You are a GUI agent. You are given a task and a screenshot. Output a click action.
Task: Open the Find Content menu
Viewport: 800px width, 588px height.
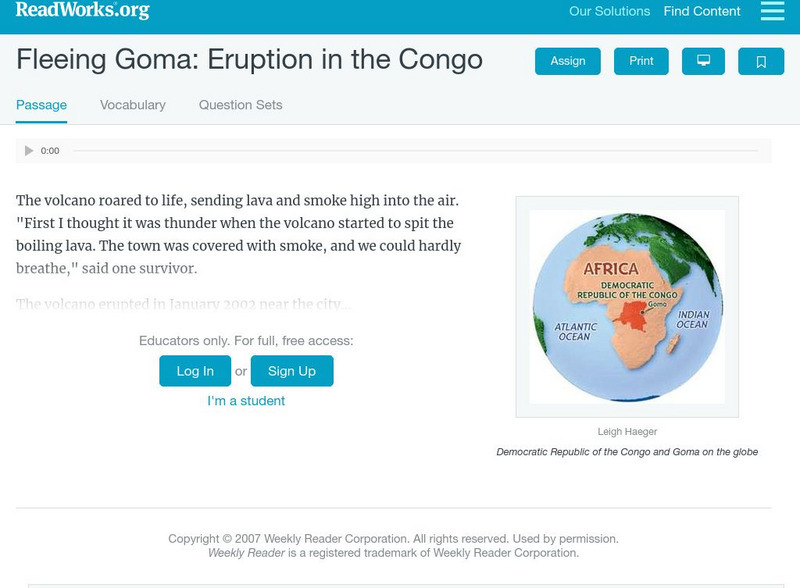[702, 12]
